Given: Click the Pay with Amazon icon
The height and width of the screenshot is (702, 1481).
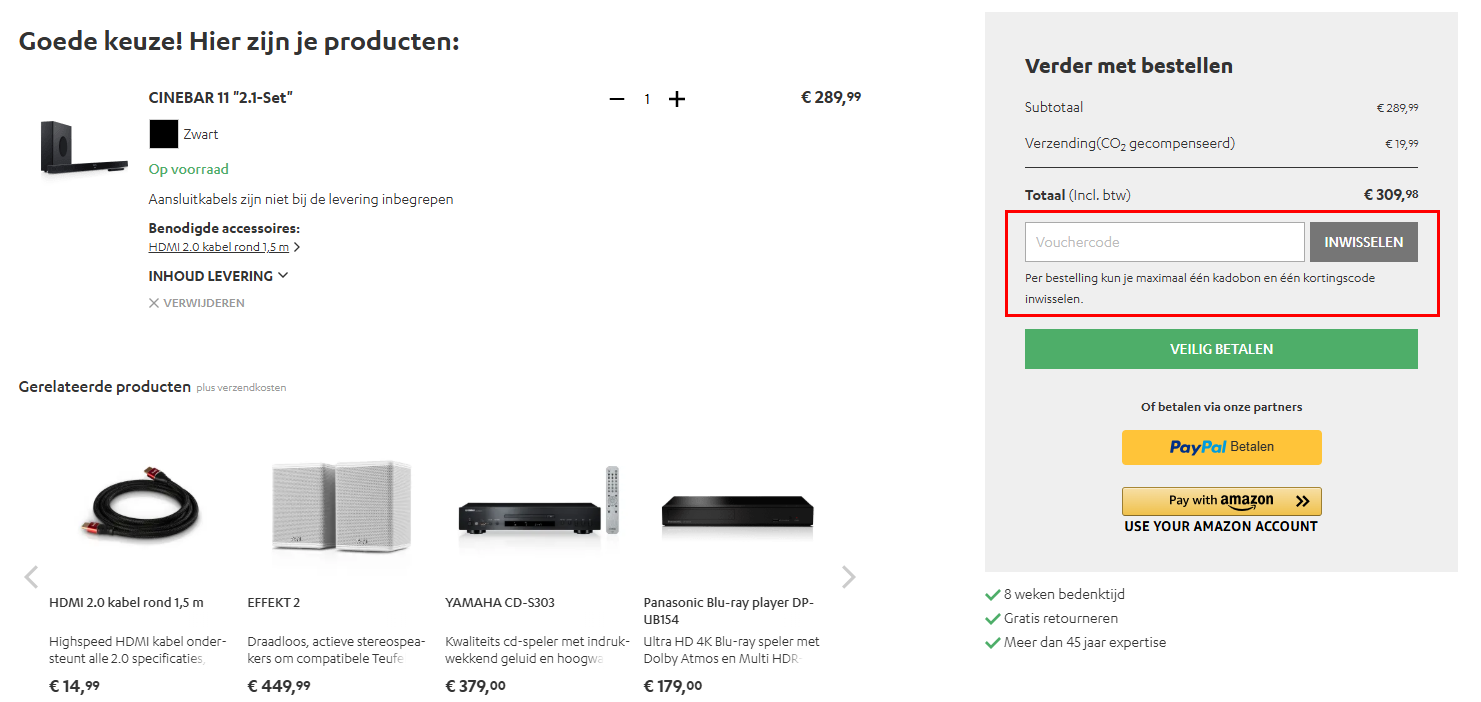Looking at the screenshot, I should click(1221, 501).
